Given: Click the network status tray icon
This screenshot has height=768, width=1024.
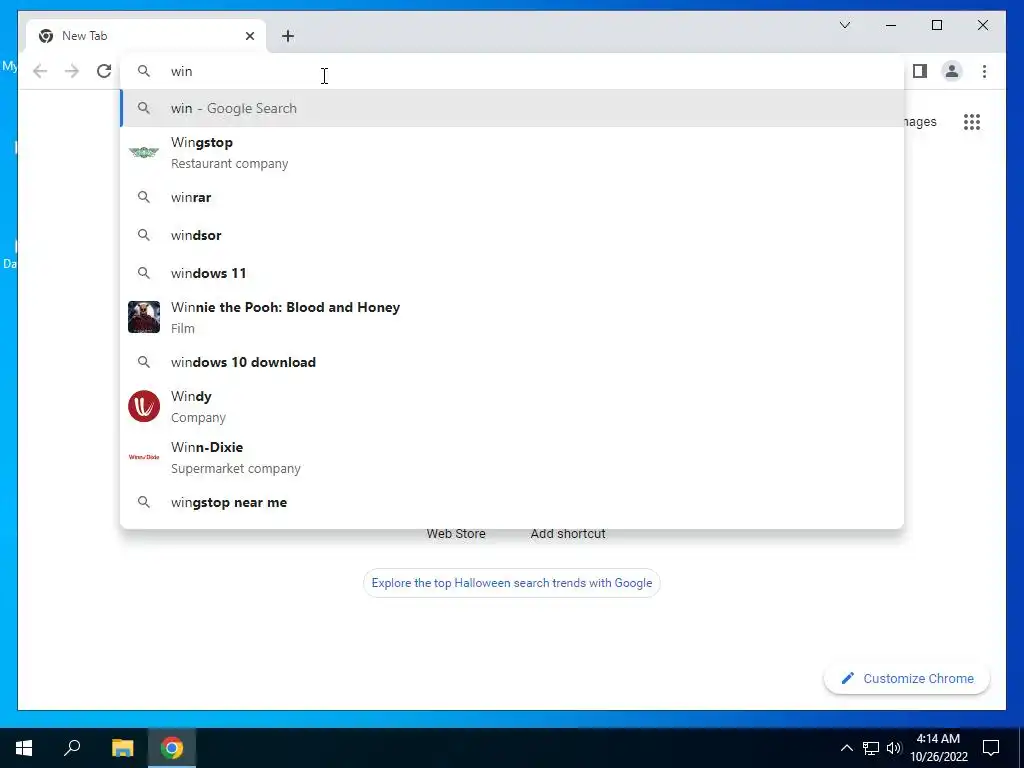Looking at the screenshot, I should 871,748.
